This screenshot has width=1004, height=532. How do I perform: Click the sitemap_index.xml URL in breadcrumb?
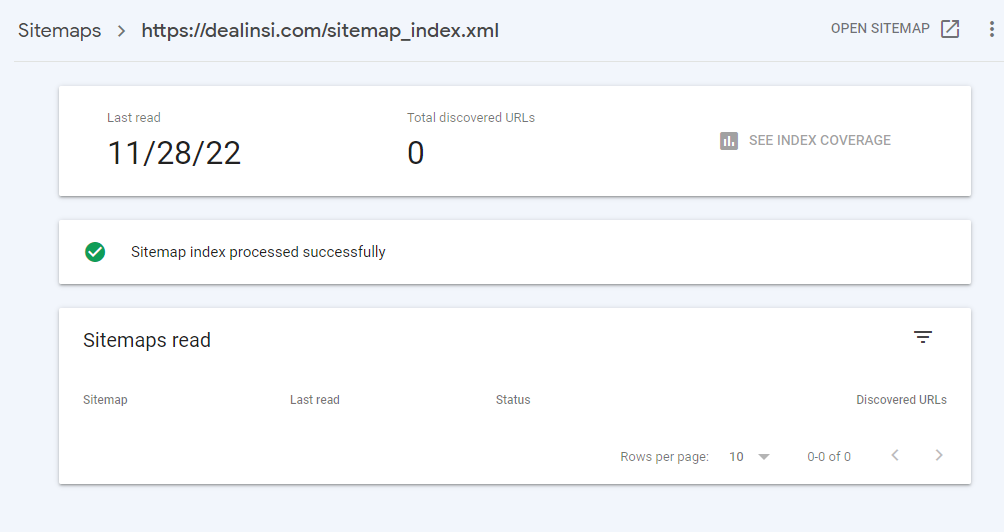(320, 31)
